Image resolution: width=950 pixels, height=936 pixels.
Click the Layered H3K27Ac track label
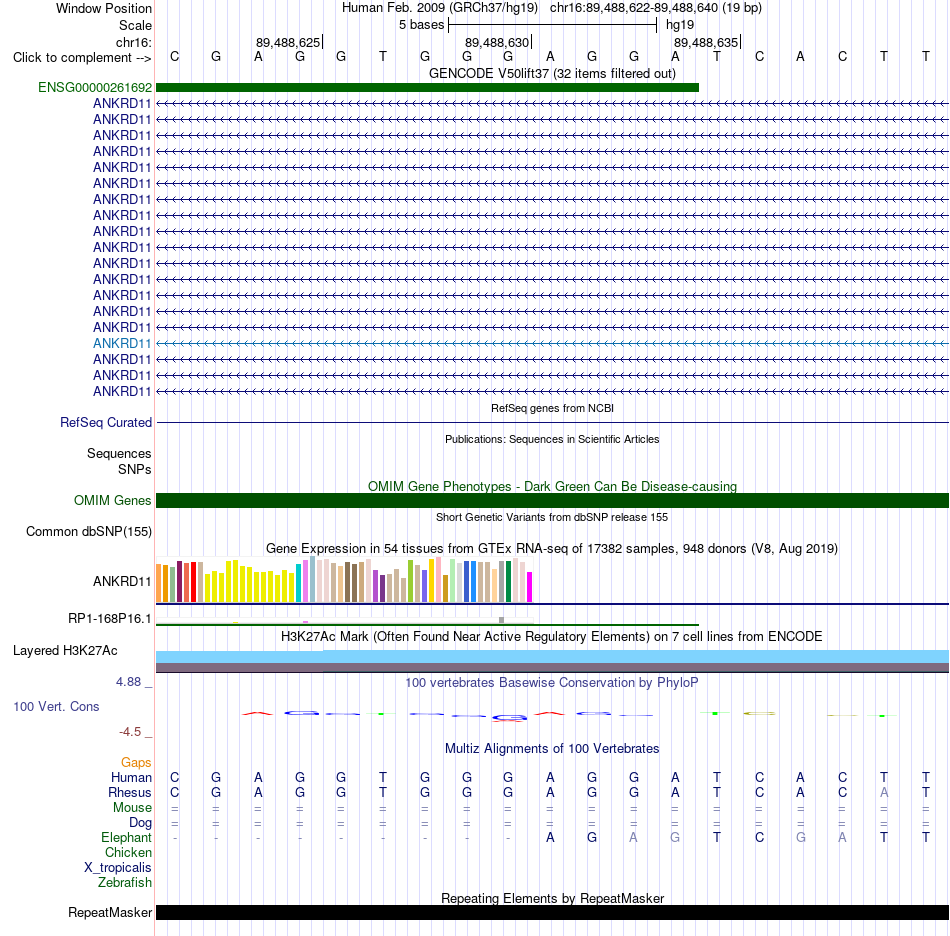point(65,651)
